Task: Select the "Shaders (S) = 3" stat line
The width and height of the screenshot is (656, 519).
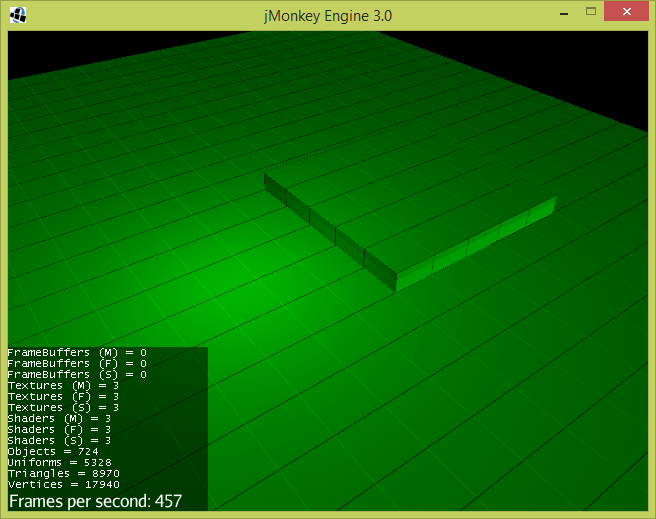Action: (59, 440)
